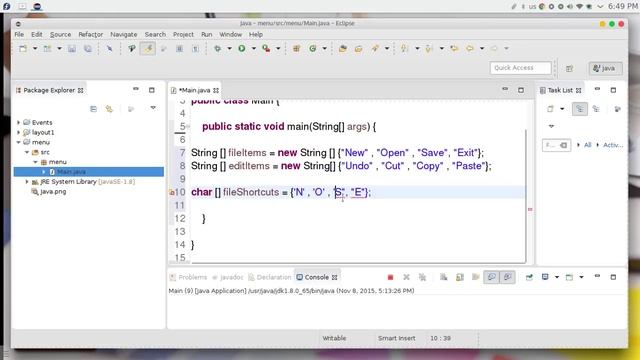This screenshot has height=360, width=640.
Task: Switch to the Javadoc tab
Action: (227, 277)
